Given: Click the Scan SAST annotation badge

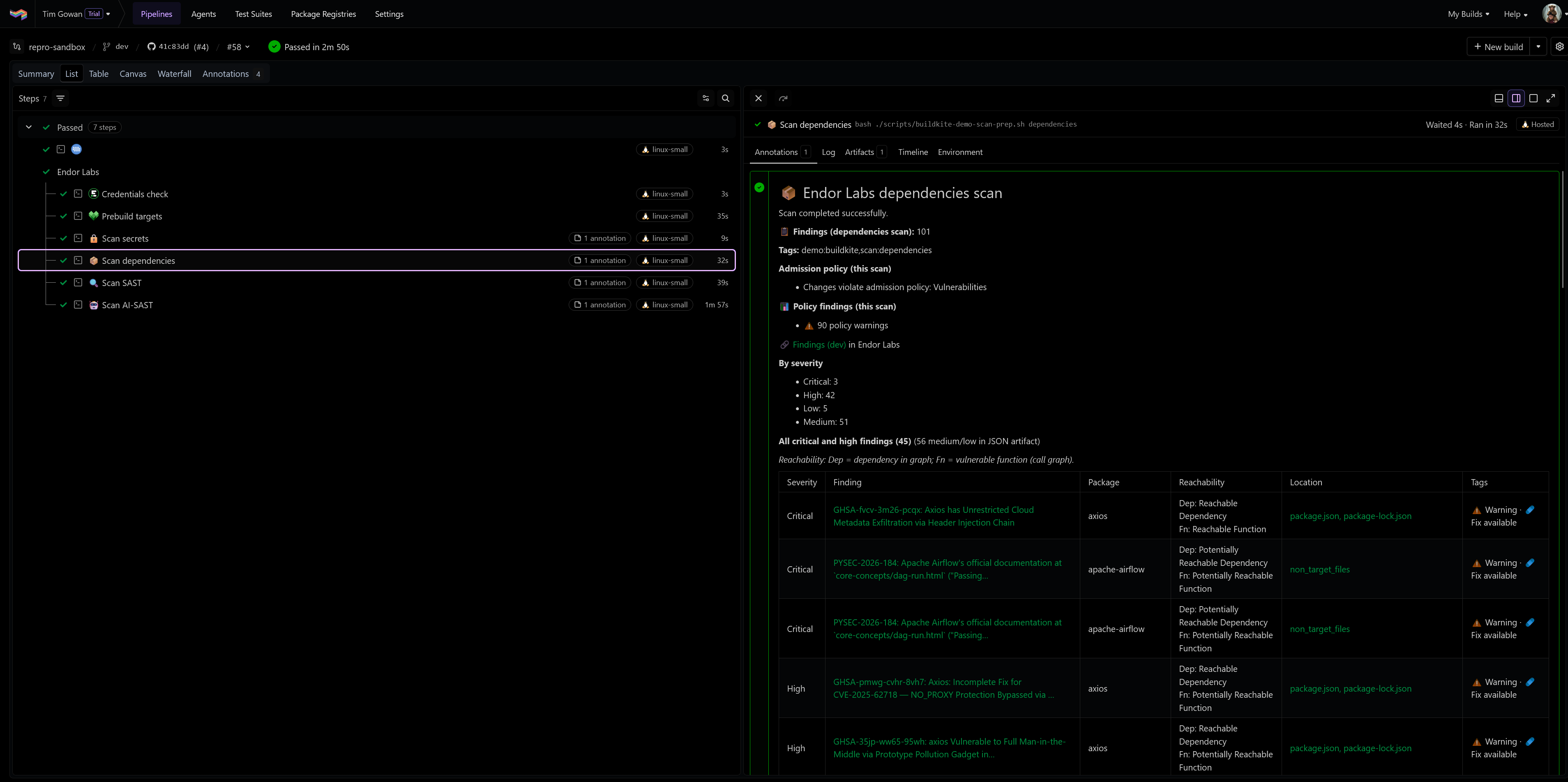Looking at the screenshot, I should click(600, 282).
